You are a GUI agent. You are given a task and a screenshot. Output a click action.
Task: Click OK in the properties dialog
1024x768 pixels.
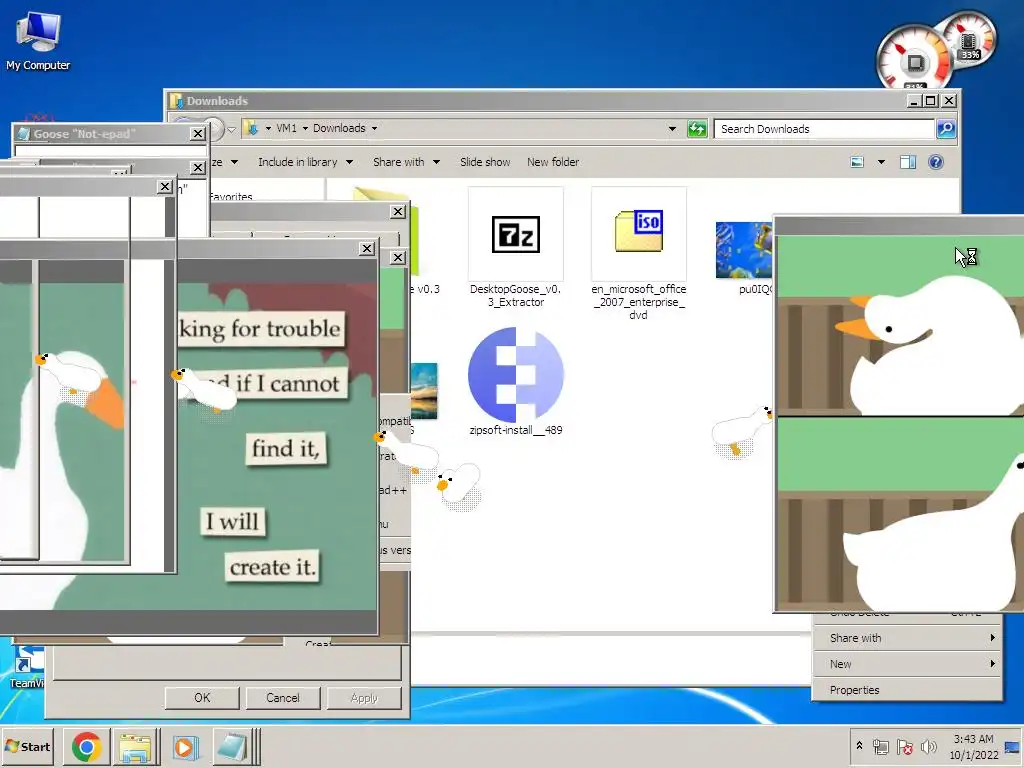tap(202, 698)
